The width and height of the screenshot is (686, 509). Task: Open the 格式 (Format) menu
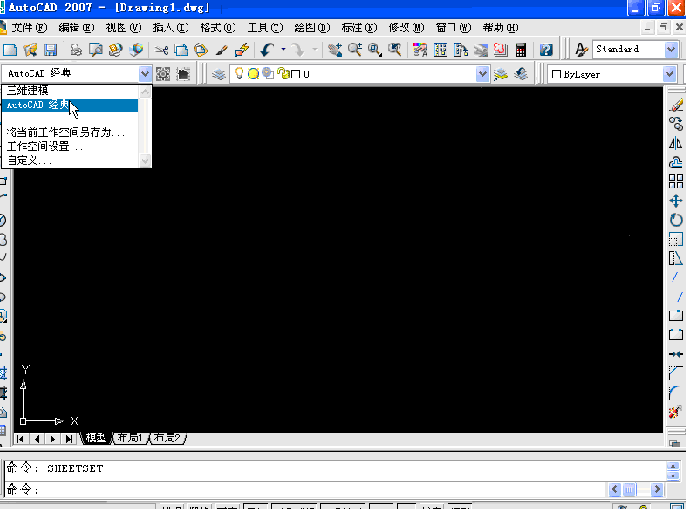coord(216,27)
